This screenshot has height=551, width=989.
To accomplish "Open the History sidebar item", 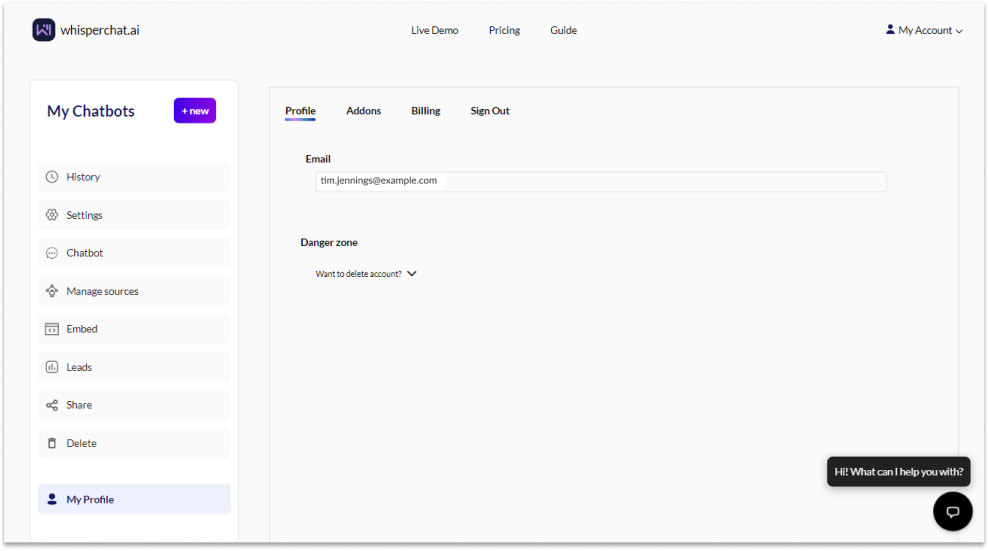I will coord(134,177).
